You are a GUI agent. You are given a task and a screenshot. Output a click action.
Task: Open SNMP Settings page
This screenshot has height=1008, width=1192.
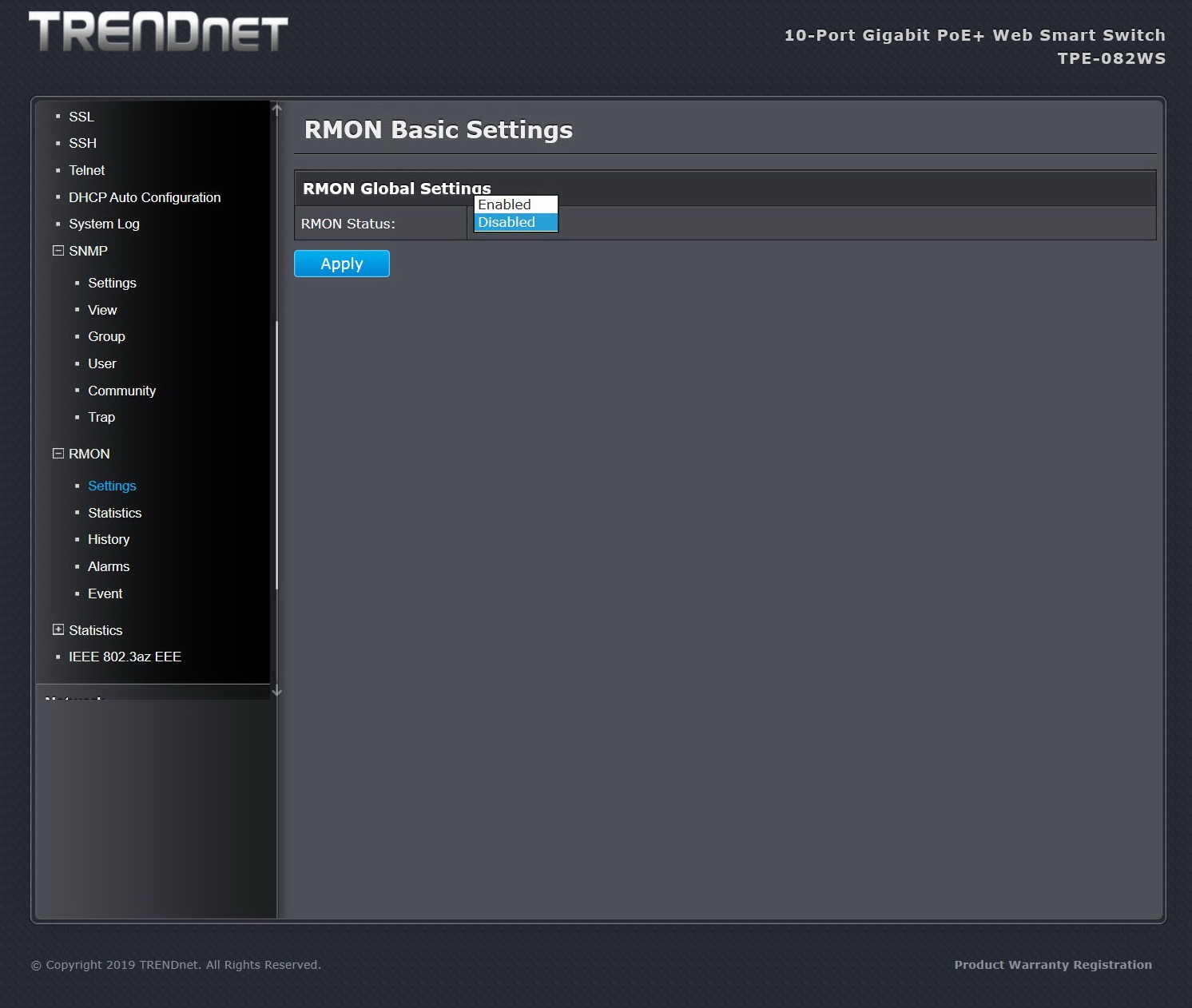pyautogui.click(x=112, y=283)
